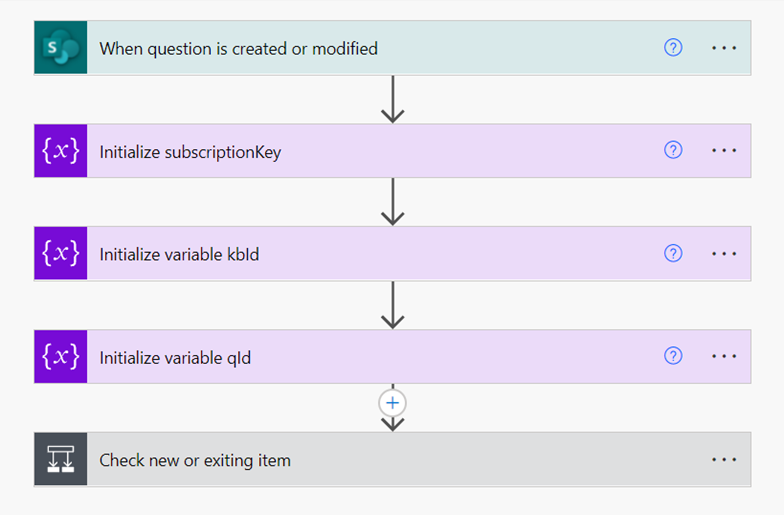This screenshot has width=784, height=515.
Task: Show help for Initialize variable qId
Action: click(x=673, y=357)
